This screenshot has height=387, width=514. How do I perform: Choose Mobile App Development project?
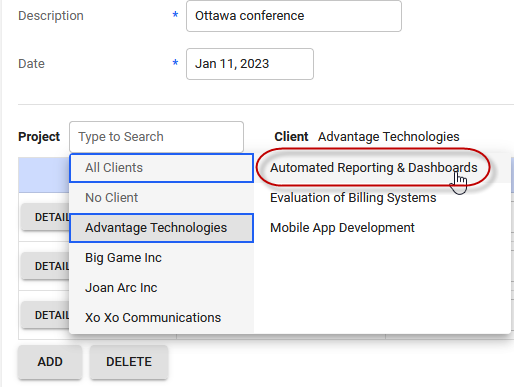pyautogui.click(x=342, y=228)
